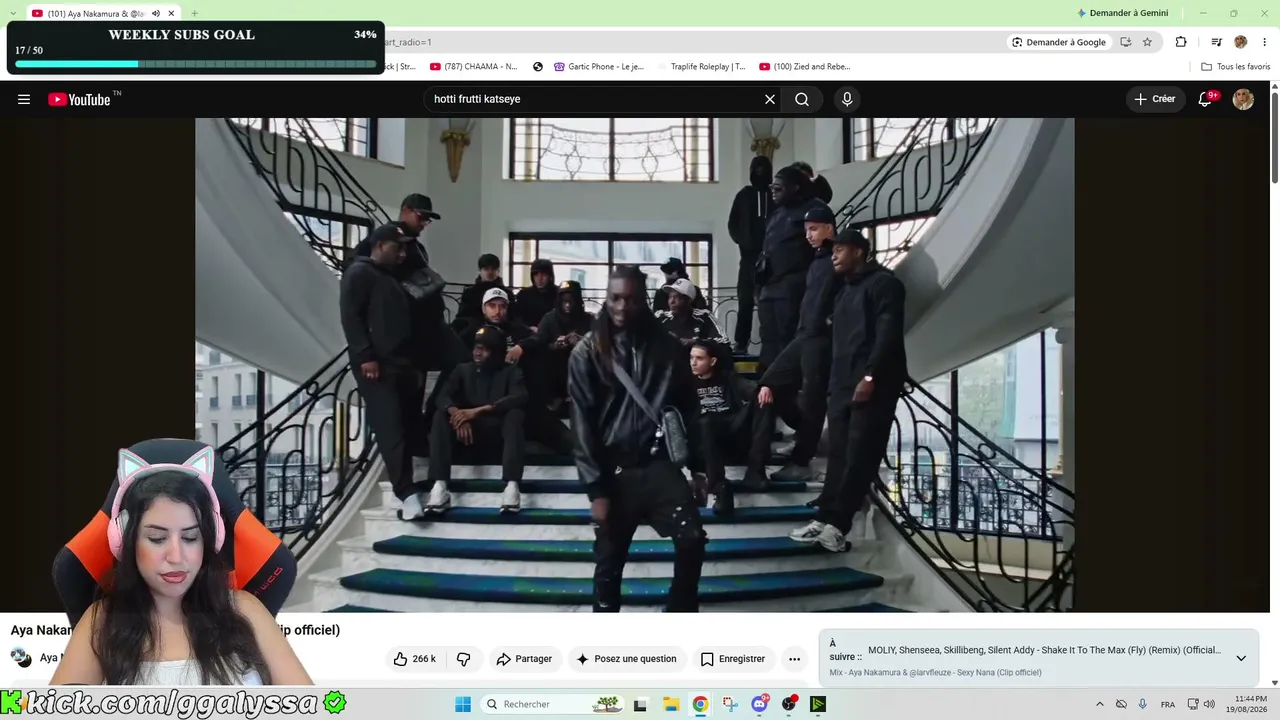Image resolution: width=1280 pixels, height=720 pixels.
Task: Open the network tray icon
Action: [x=1193, y=704]
